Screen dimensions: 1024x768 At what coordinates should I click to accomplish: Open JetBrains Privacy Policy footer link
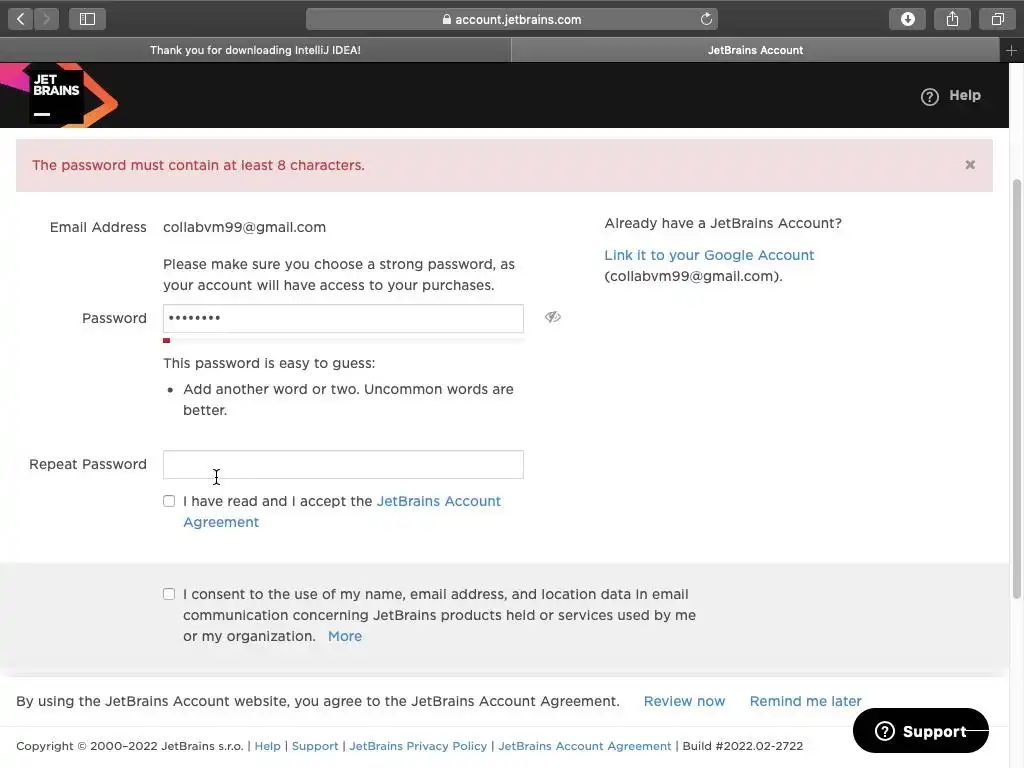click(x=418, y=746)
